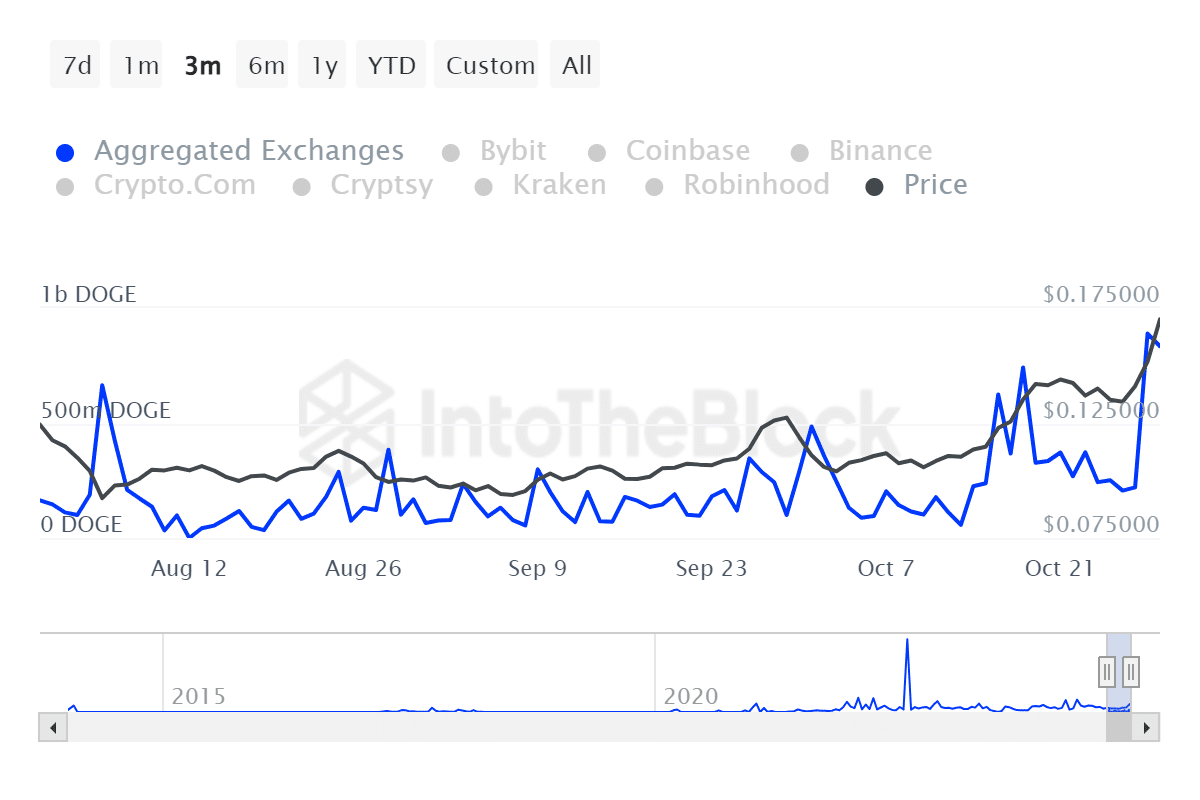
Task: Enable the Bybit series in legend
Action: [451, 153]
